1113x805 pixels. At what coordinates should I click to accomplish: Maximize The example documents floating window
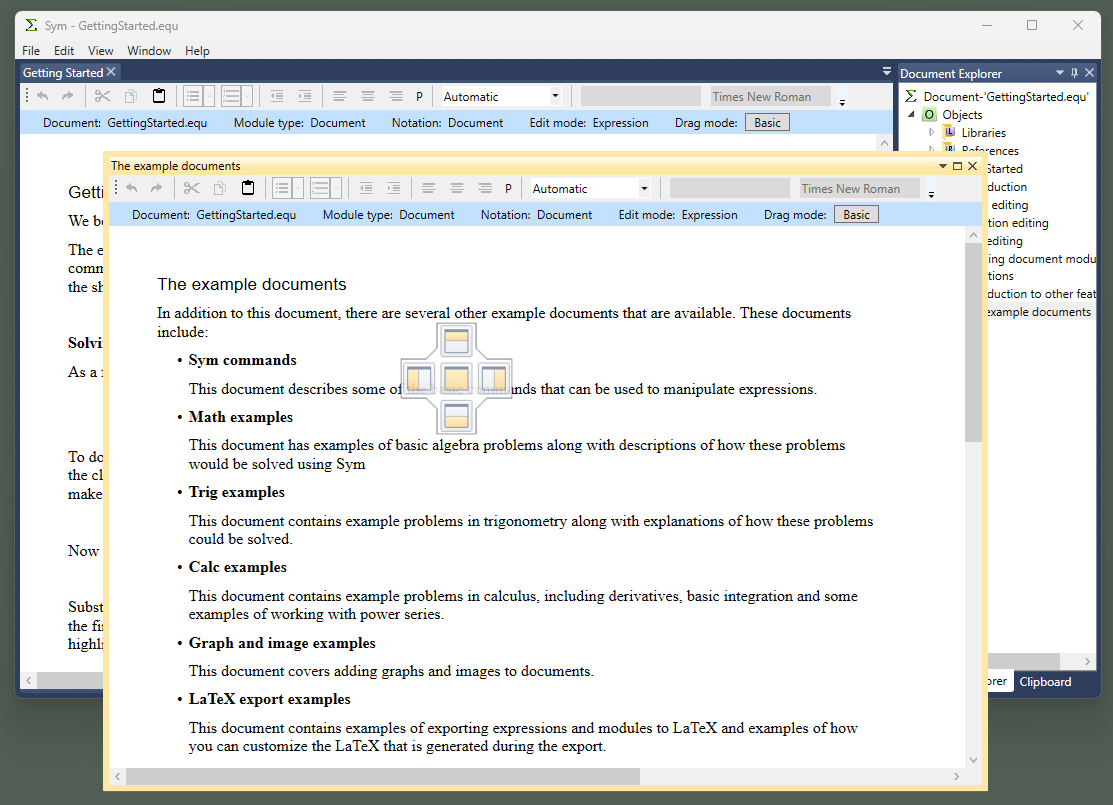click(x=958, y=165)
